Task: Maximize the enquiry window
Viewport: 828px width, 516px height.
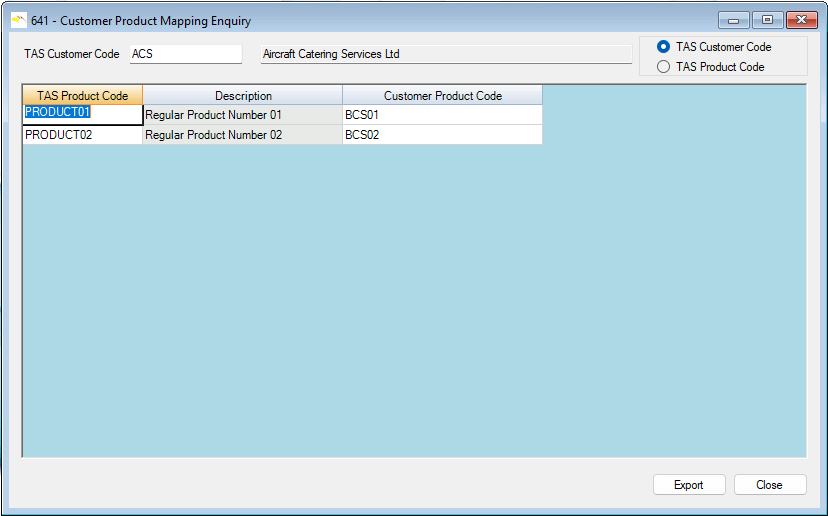Action: coord(767,20)
